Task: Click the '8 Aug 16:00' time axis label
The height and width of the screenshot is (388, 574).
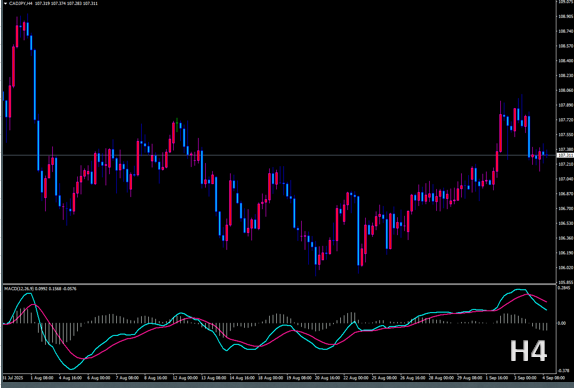Action: [x=156, y=378]
